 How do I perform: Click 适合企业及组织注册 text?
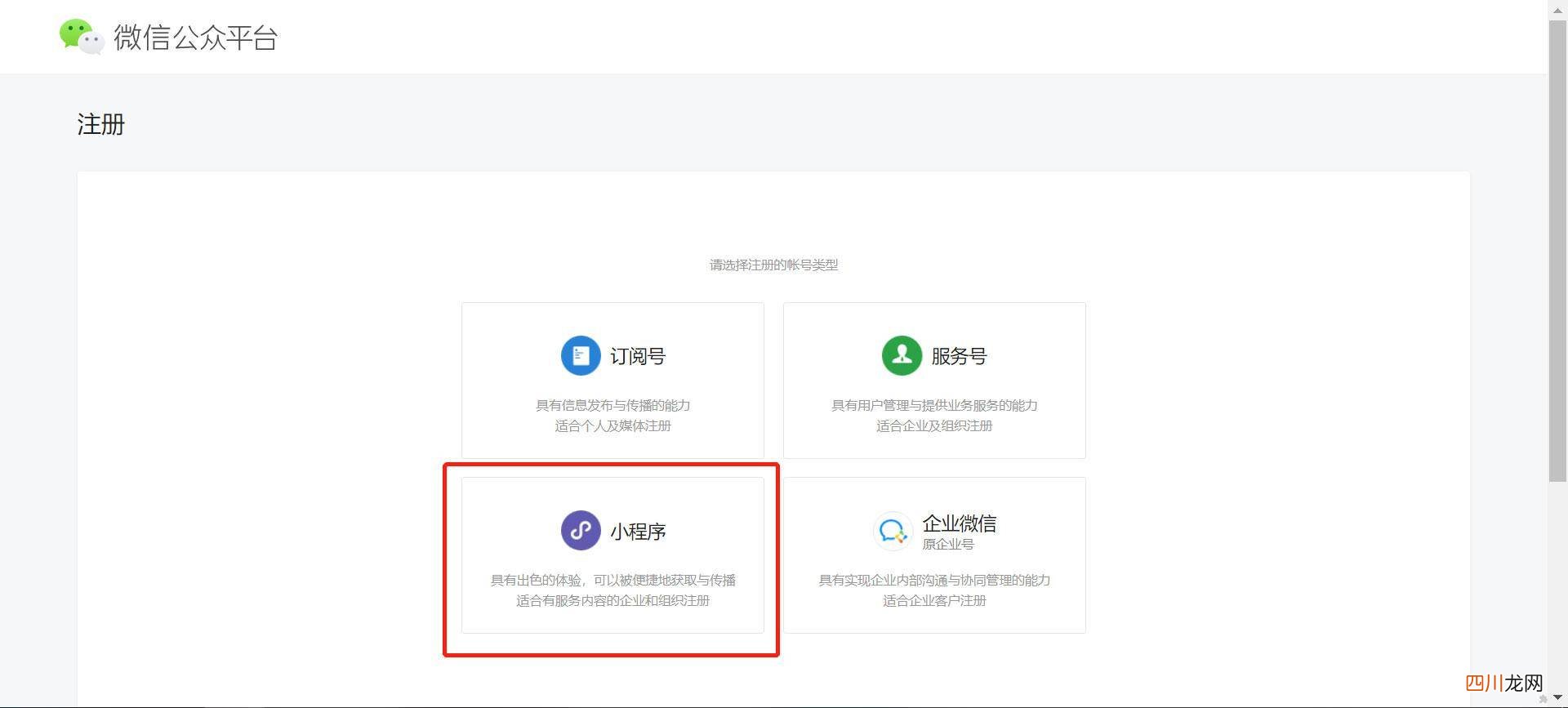point(934,425)
